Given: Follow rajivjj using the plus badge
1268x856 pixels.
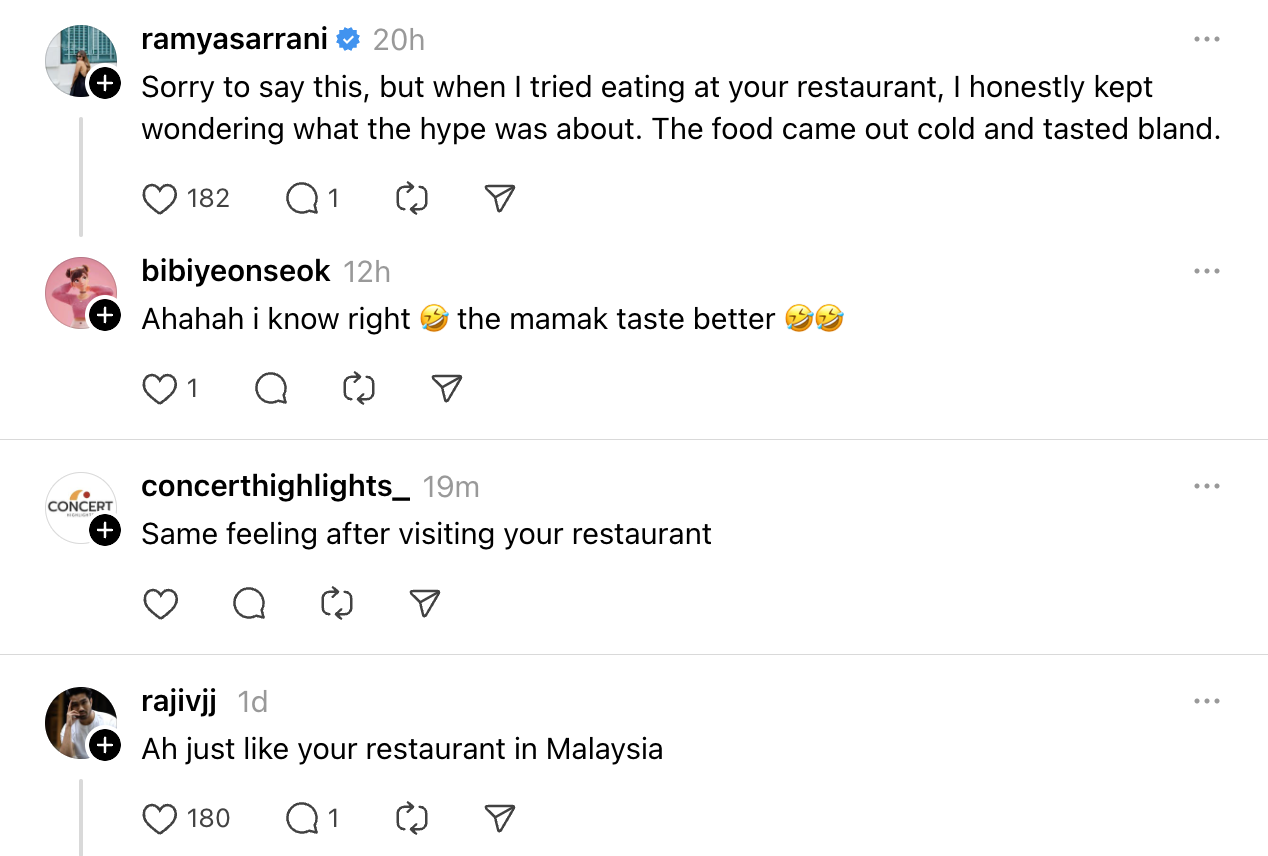Looking at the screenshot, I should [105, 745].
